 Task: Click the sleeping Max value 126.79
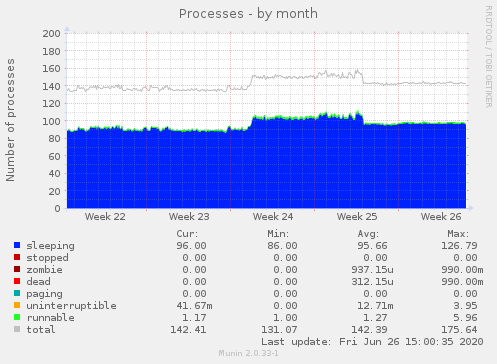tap(459, 246)
